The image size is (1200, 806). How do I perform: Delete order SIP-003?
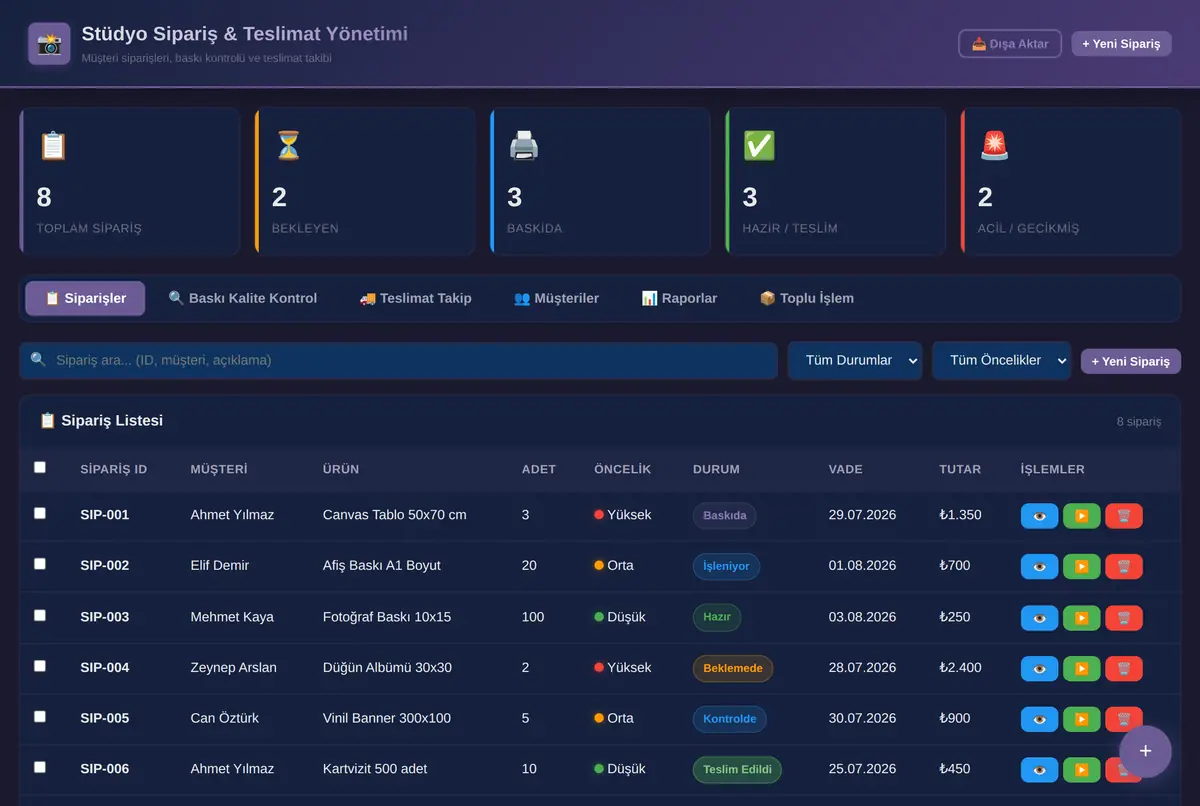pos(1124,618)
